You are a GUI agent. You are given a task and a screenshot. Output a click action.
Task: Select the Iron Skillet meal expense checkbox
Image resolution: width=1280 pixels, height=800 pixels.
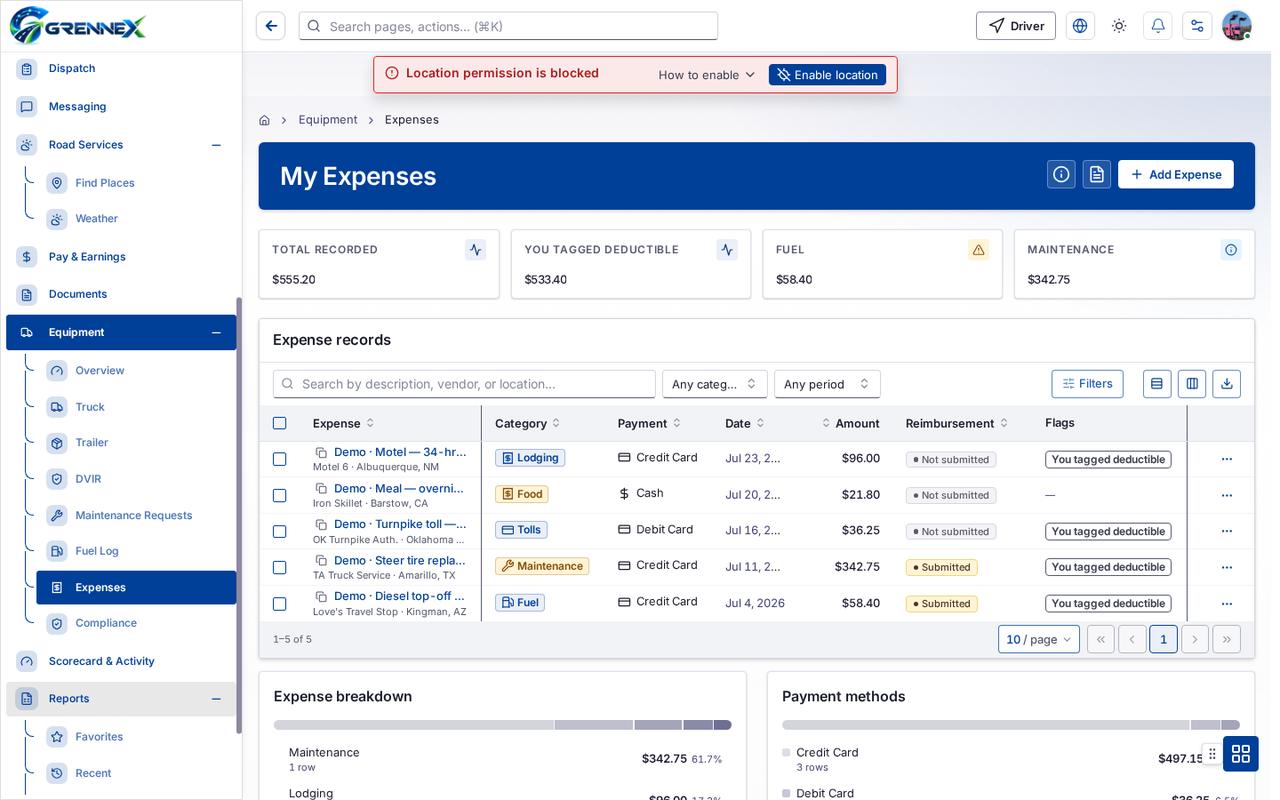point(280,495)
